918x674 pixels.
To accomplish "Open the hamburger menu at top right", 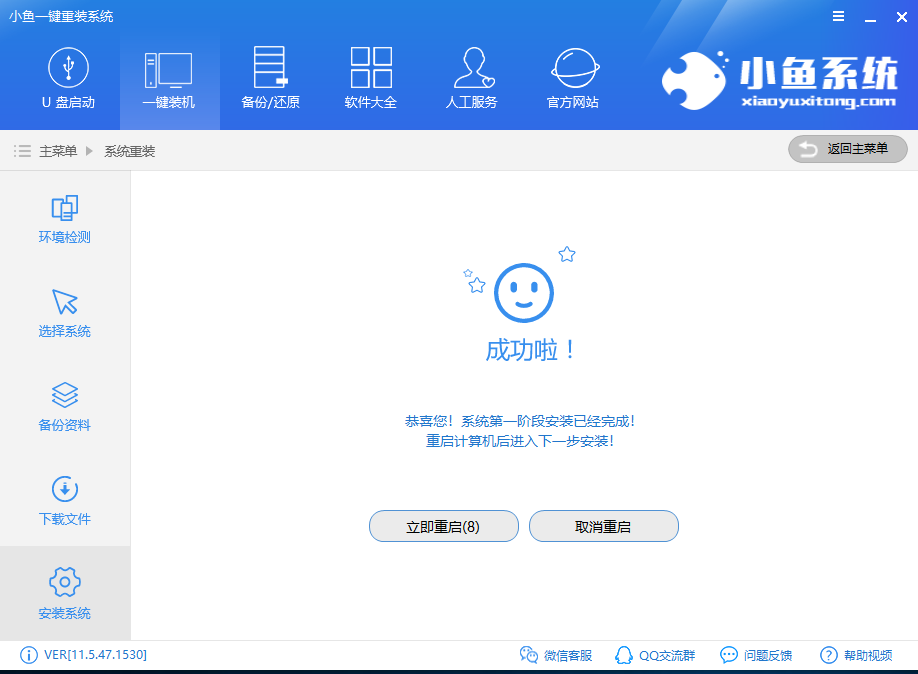I will (838, 16).
